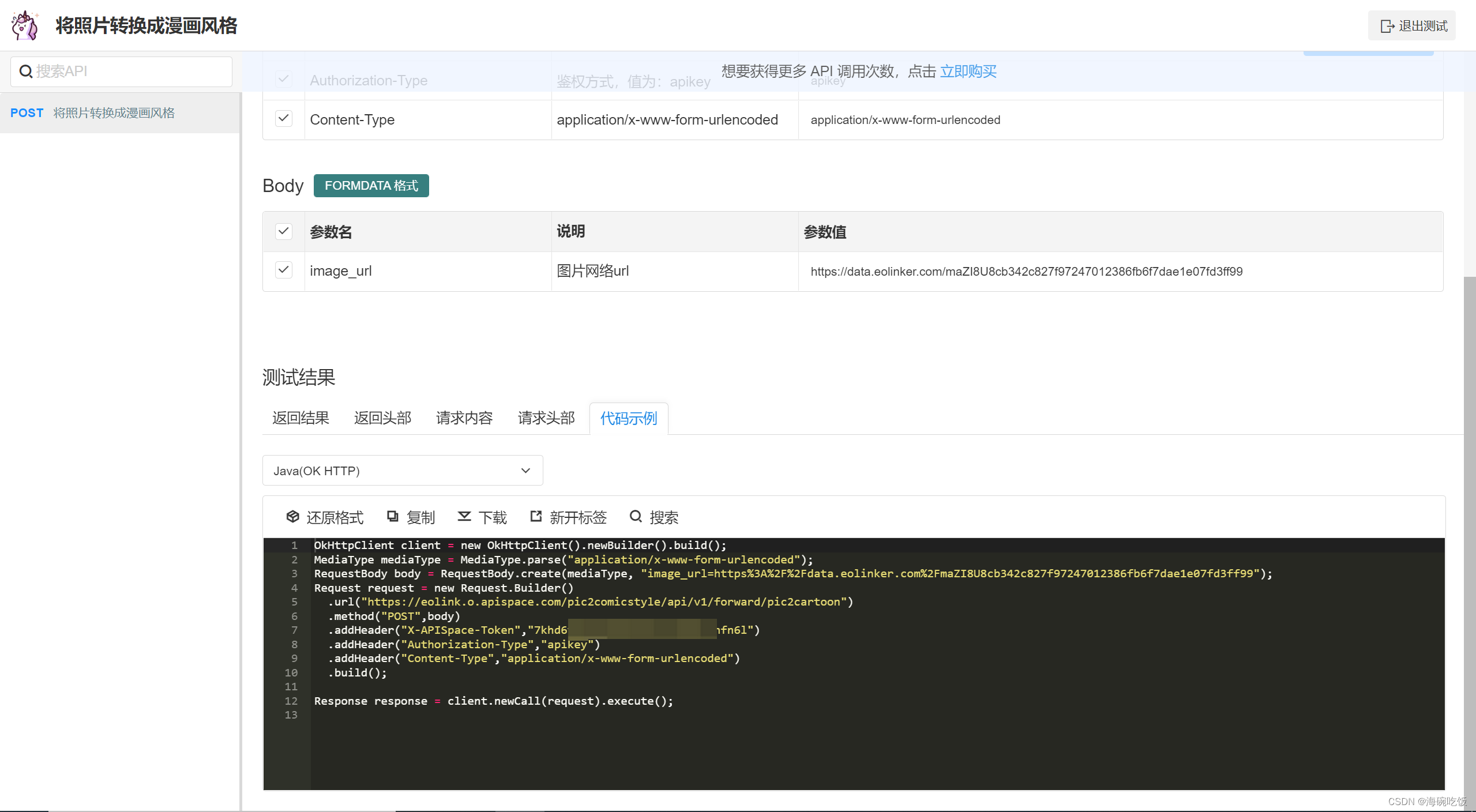Uncheck the Content-Type header checkbox
This screenshot has height=812, width=1476.
click(x=283, y=119)
